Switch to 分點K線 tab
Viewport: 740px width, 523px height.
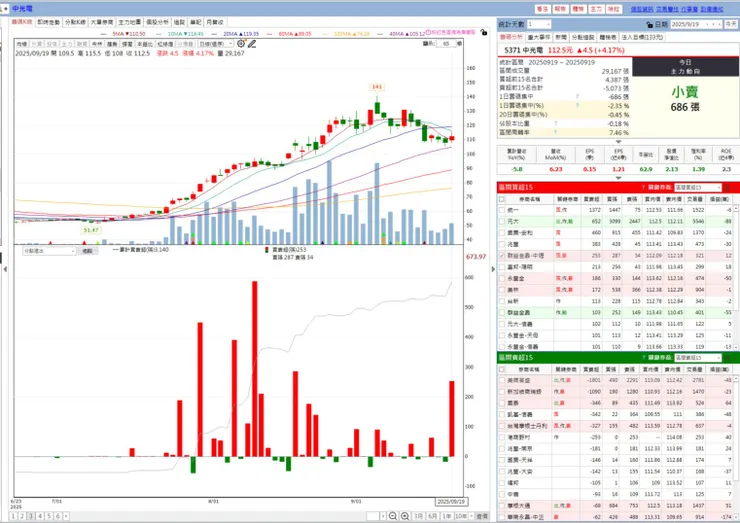click(x=76, y=22)
